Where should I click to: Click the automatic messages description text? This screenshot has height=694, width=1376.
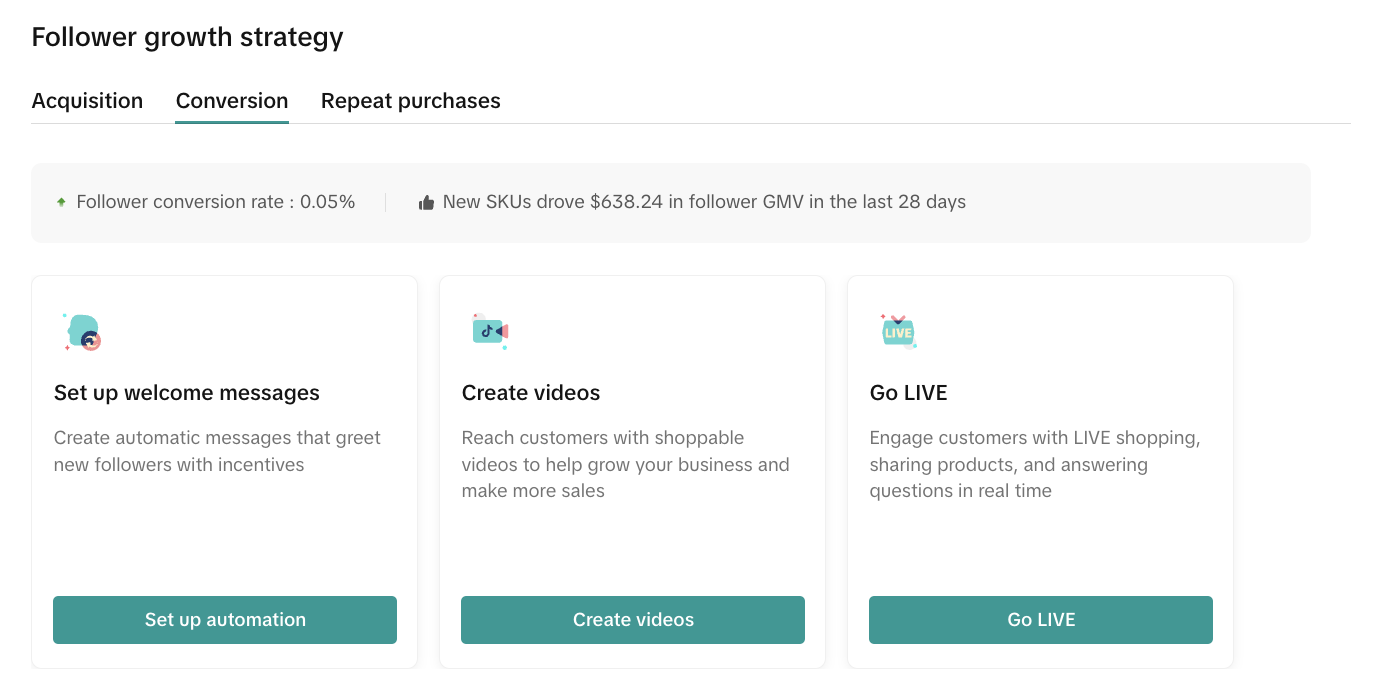tap(217, 451)
